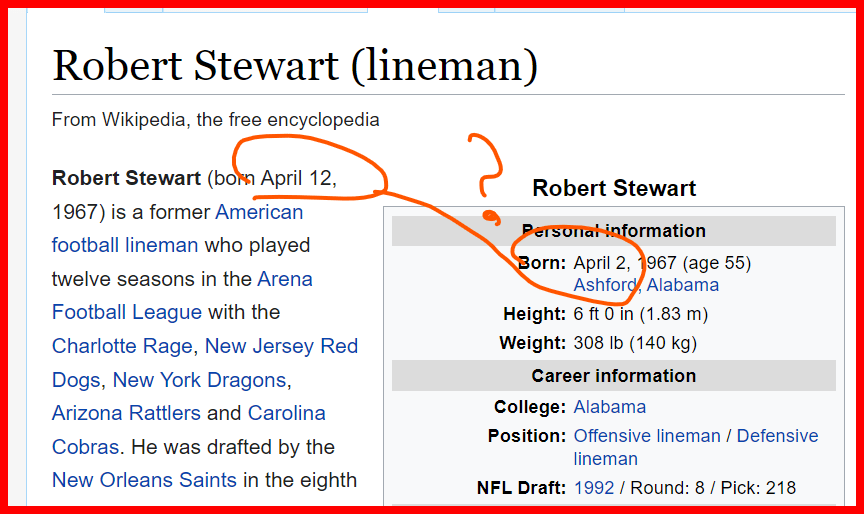The image size is (864, 514).
Task: Click the bold Robert Stewart intro text
Action: pos(126,179)
